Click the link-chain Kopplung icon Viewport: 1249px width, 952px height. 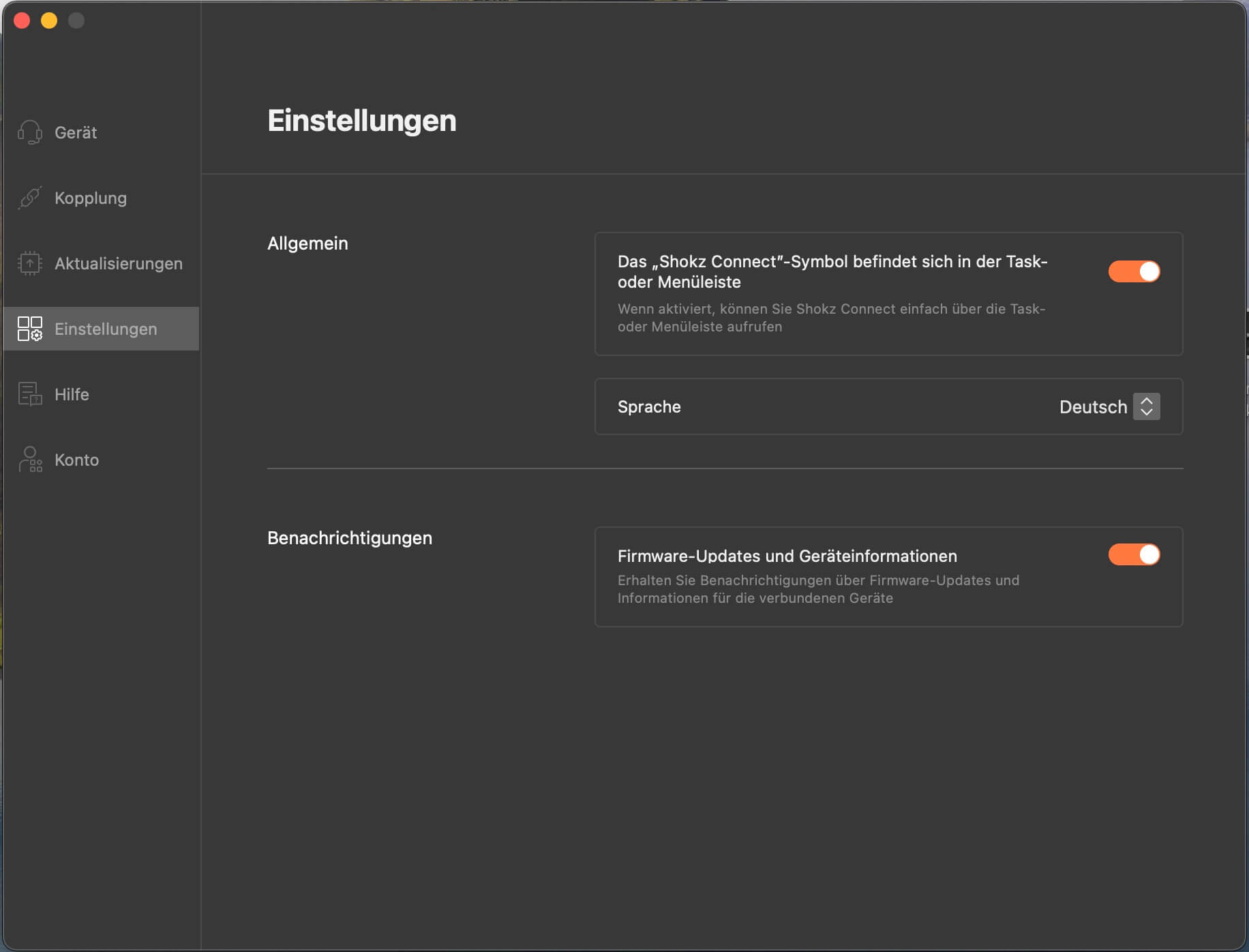point(30,198)
